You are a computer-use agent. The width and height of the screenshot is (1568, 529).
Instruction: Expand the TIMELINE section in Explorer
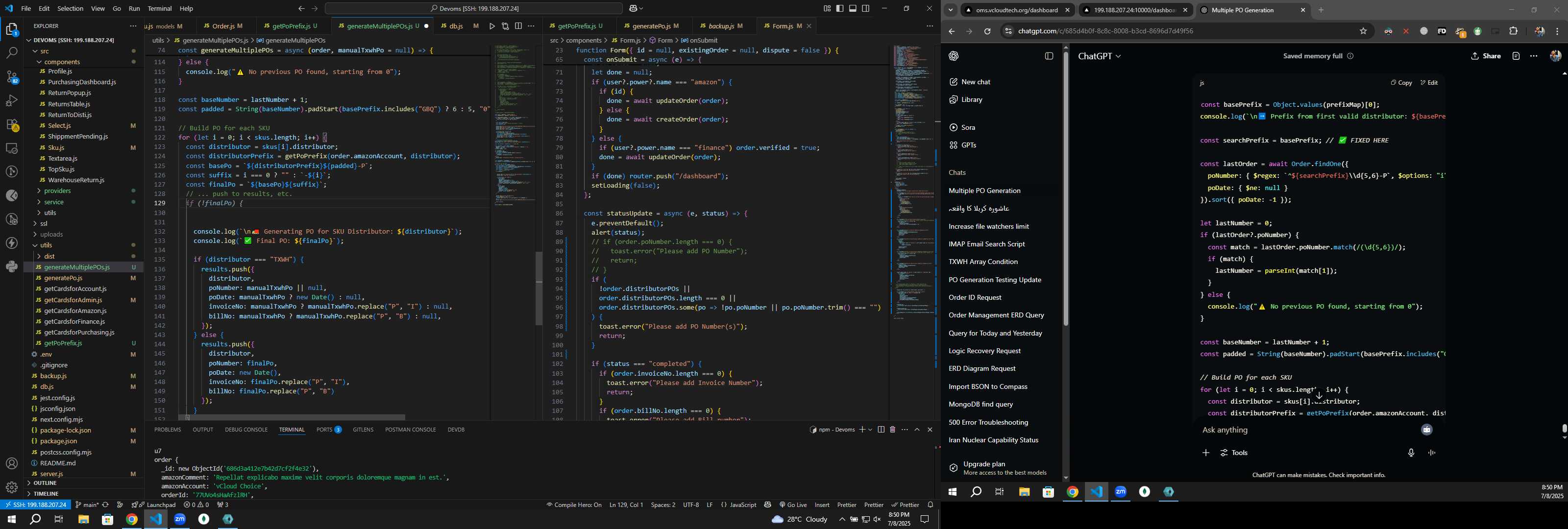(x=47, y=494)
